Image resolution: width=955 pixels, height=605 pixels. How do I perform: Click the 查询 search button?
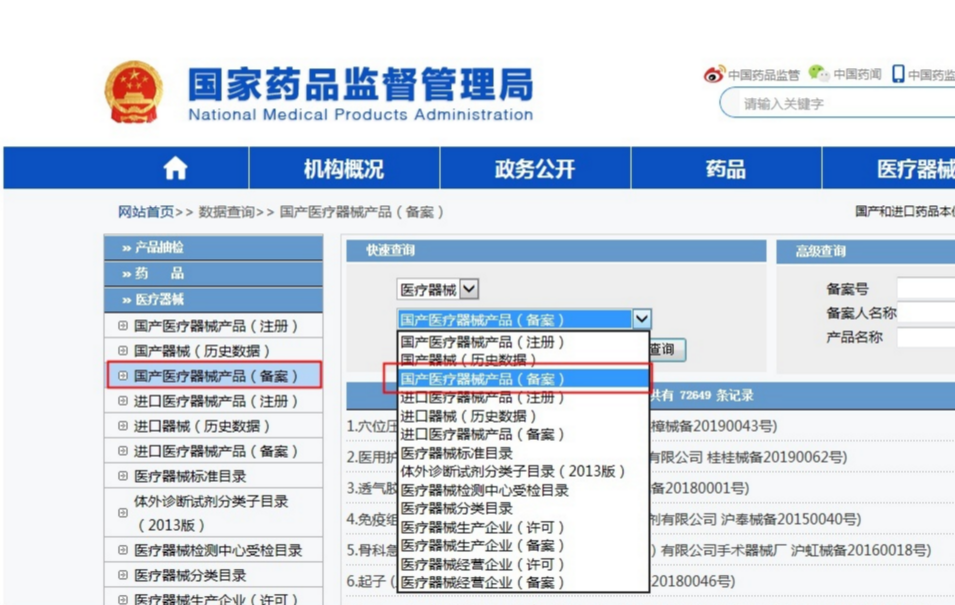668,349
